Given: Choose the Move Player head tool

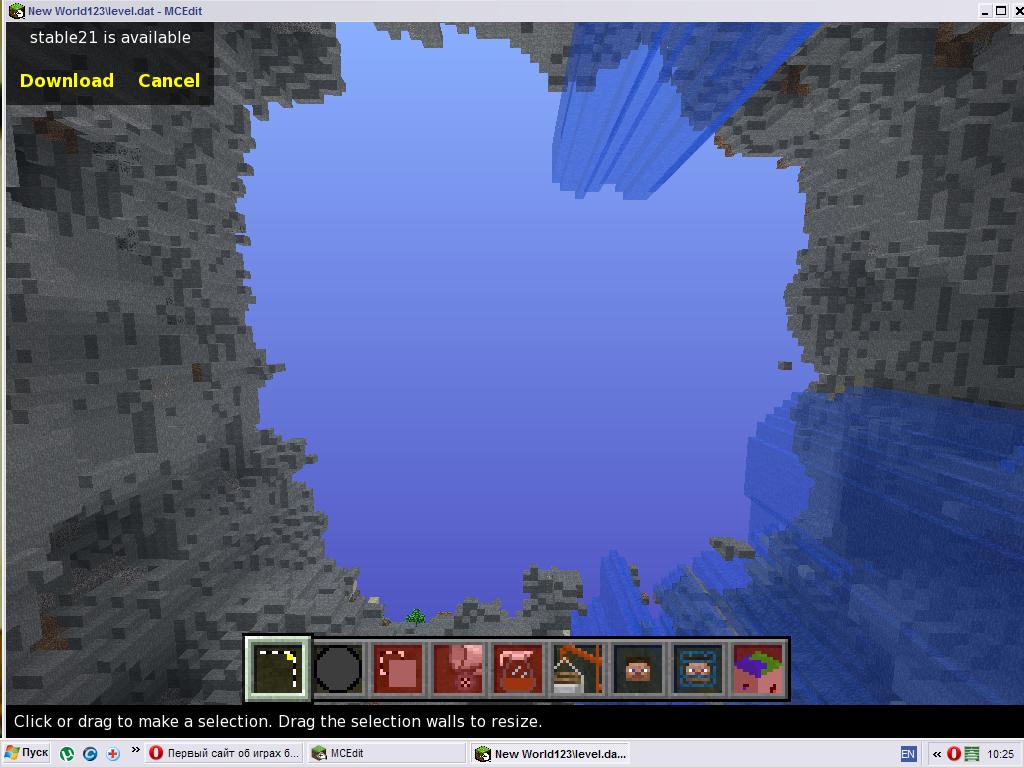Looking at the screenshot, I should [x=638, y=669].
